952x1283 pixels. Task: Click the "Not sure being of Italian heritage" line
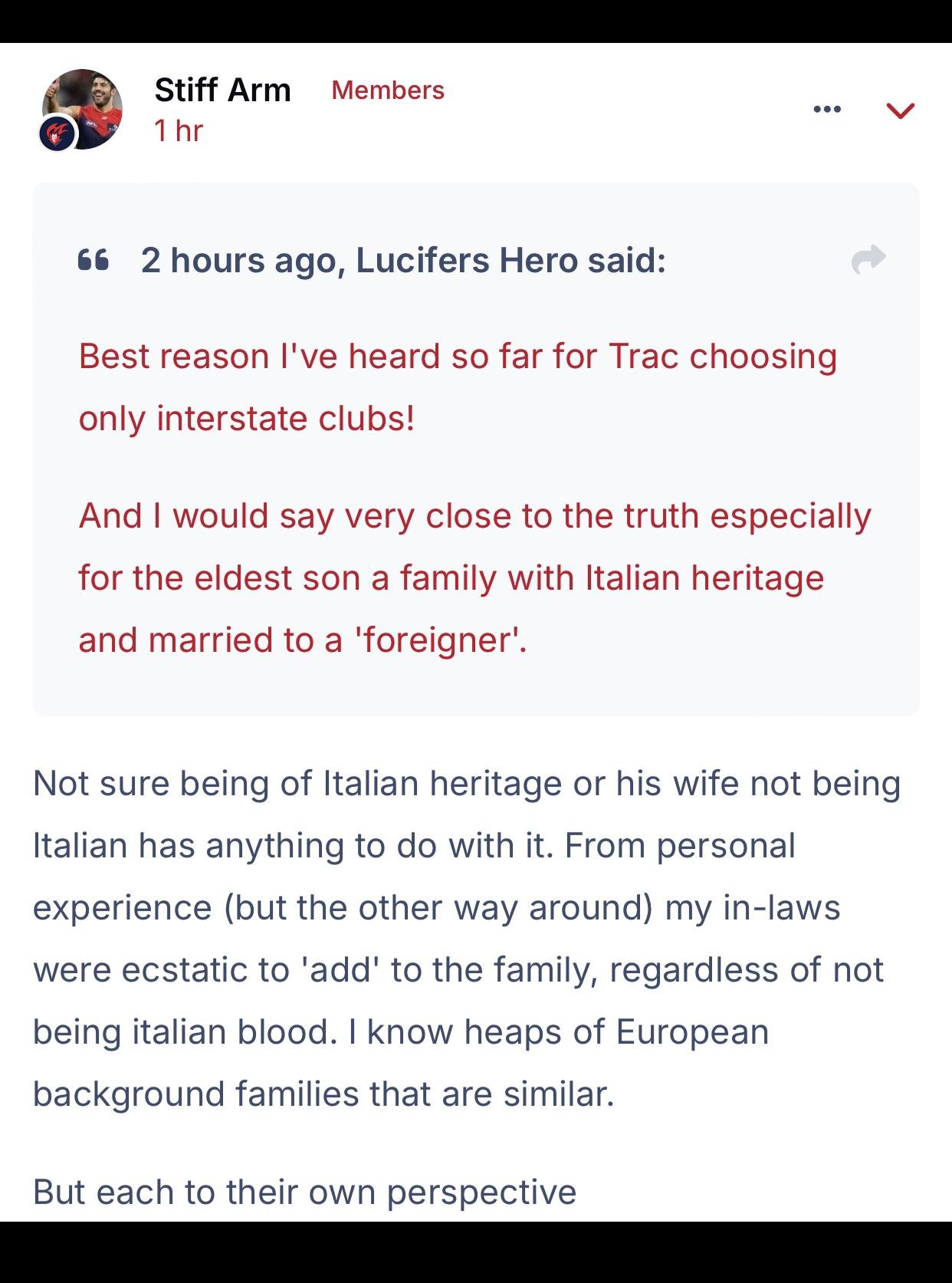(x=466, y=784)
